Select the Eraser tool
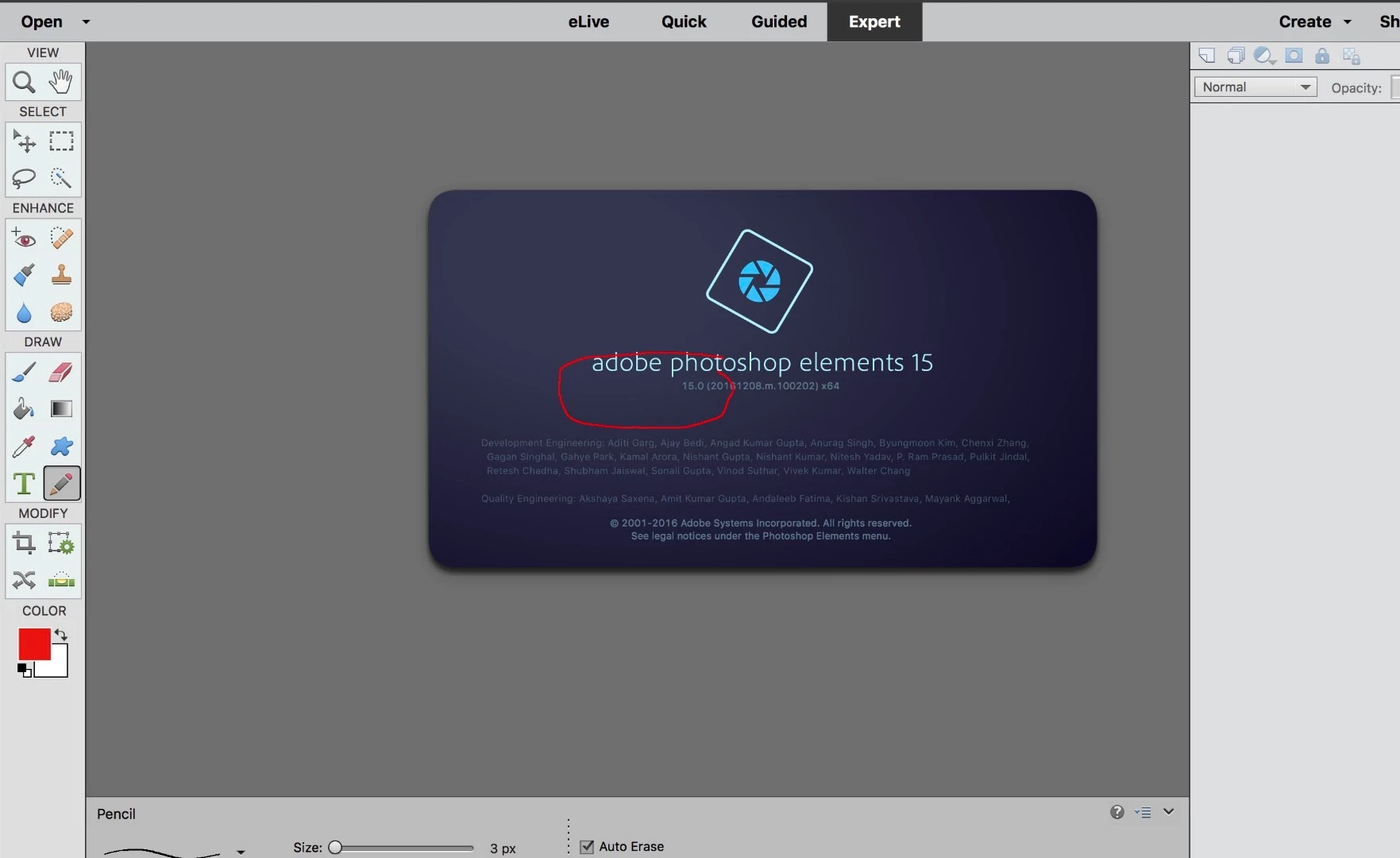This screenshot has height=858, width=1400. [x=61, y=371]
